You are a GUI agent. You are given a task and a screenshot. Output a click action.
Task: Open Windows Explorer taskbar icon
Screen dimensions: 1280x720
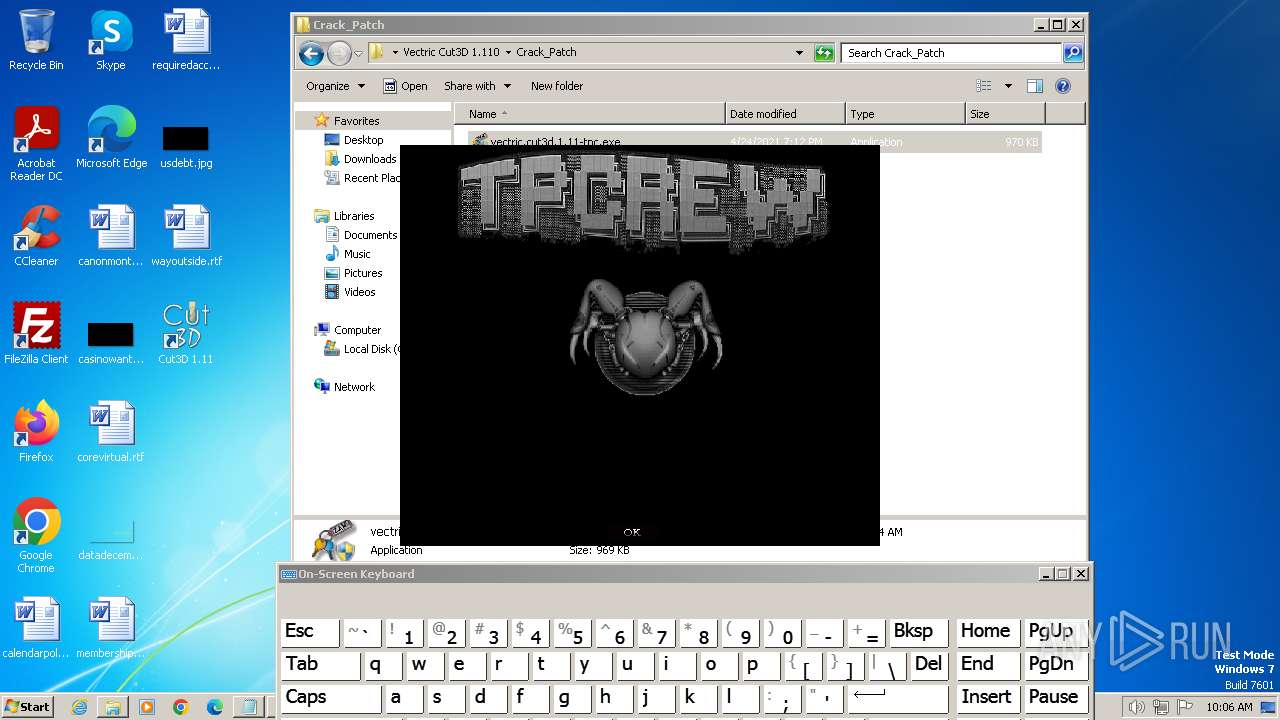(113, 707)
